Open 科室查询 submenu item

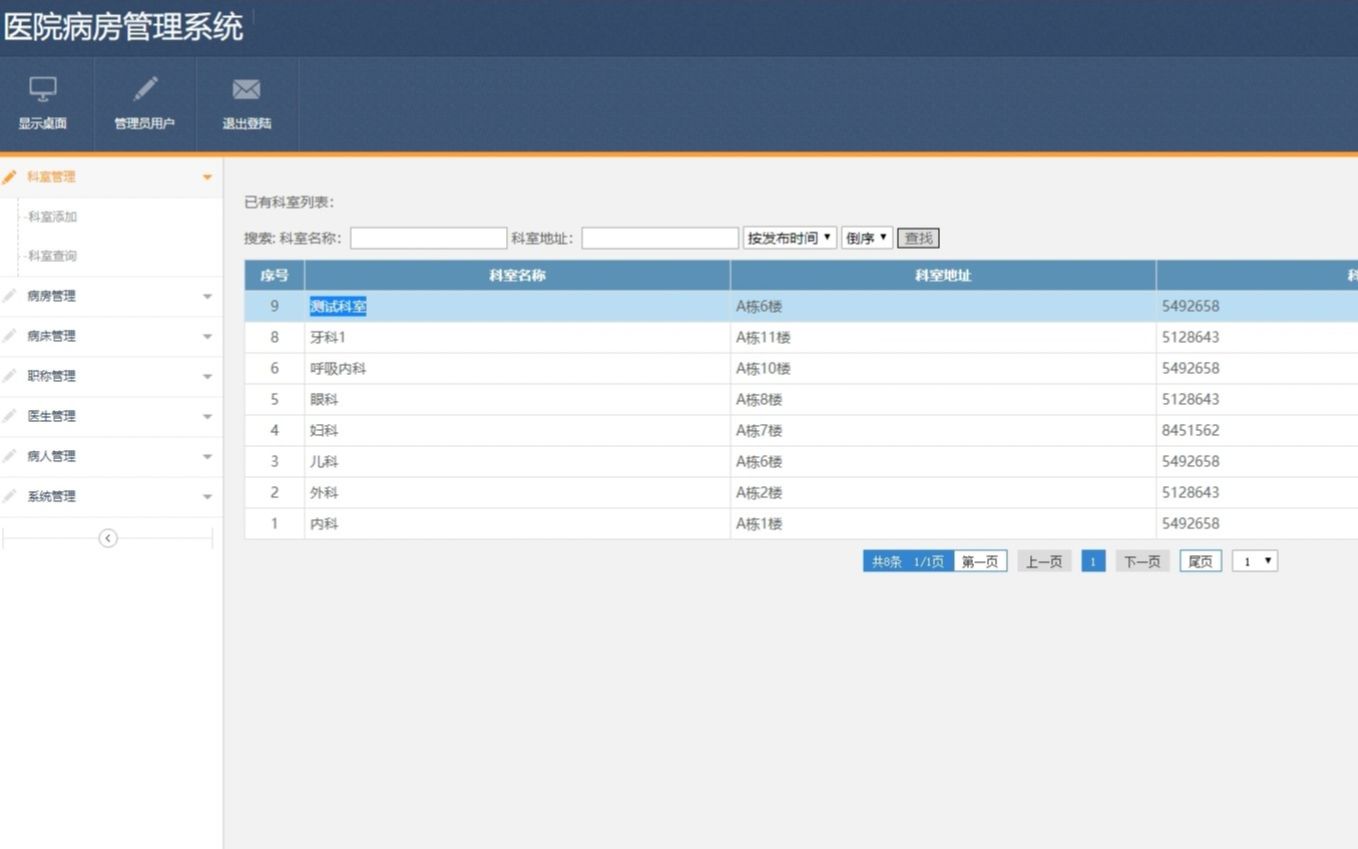point(52,256)
